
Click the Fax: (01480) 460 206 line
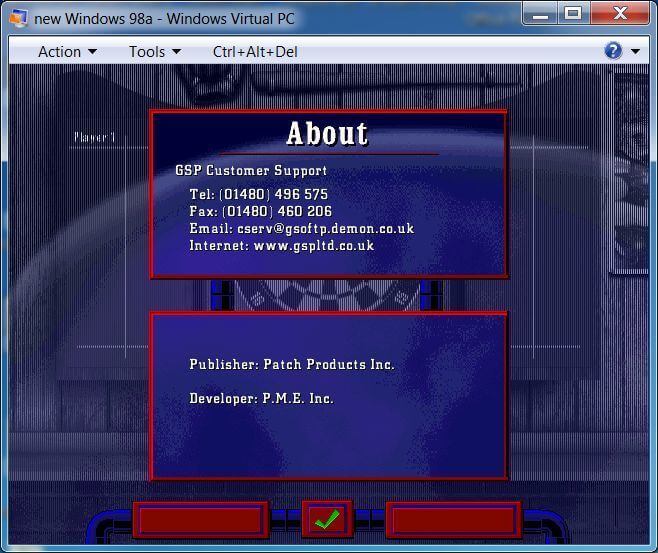pyautogui.click(x=261, y=211)
